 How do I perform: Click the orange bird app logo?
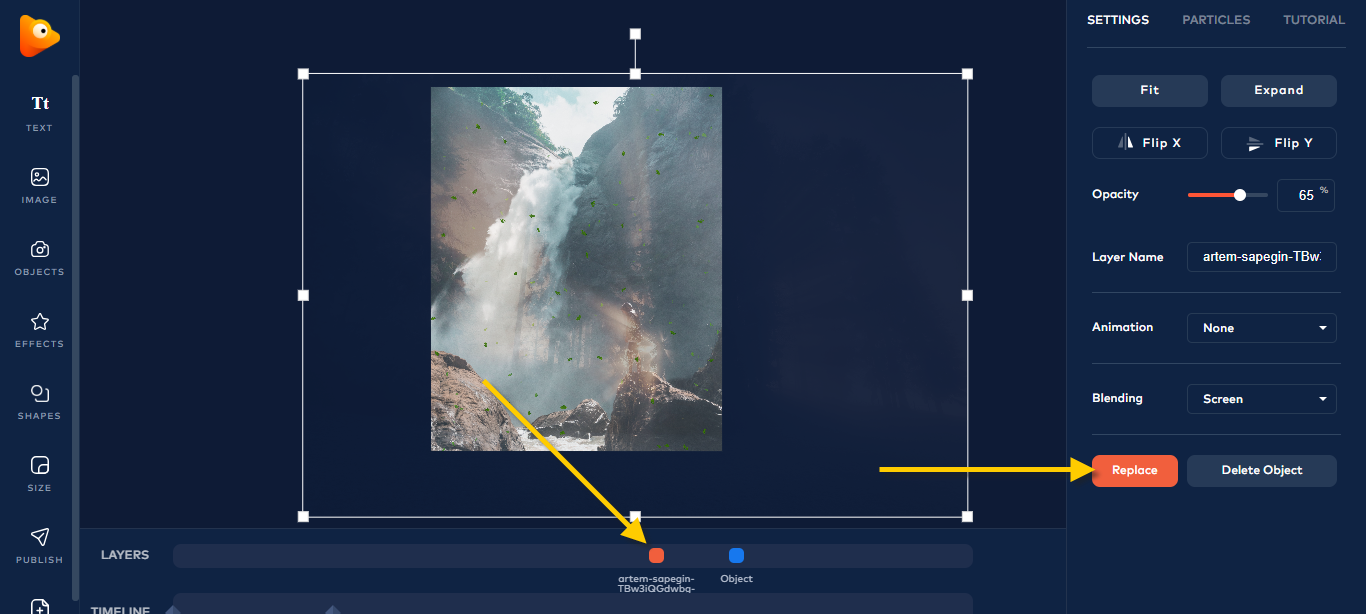(39, 36)
